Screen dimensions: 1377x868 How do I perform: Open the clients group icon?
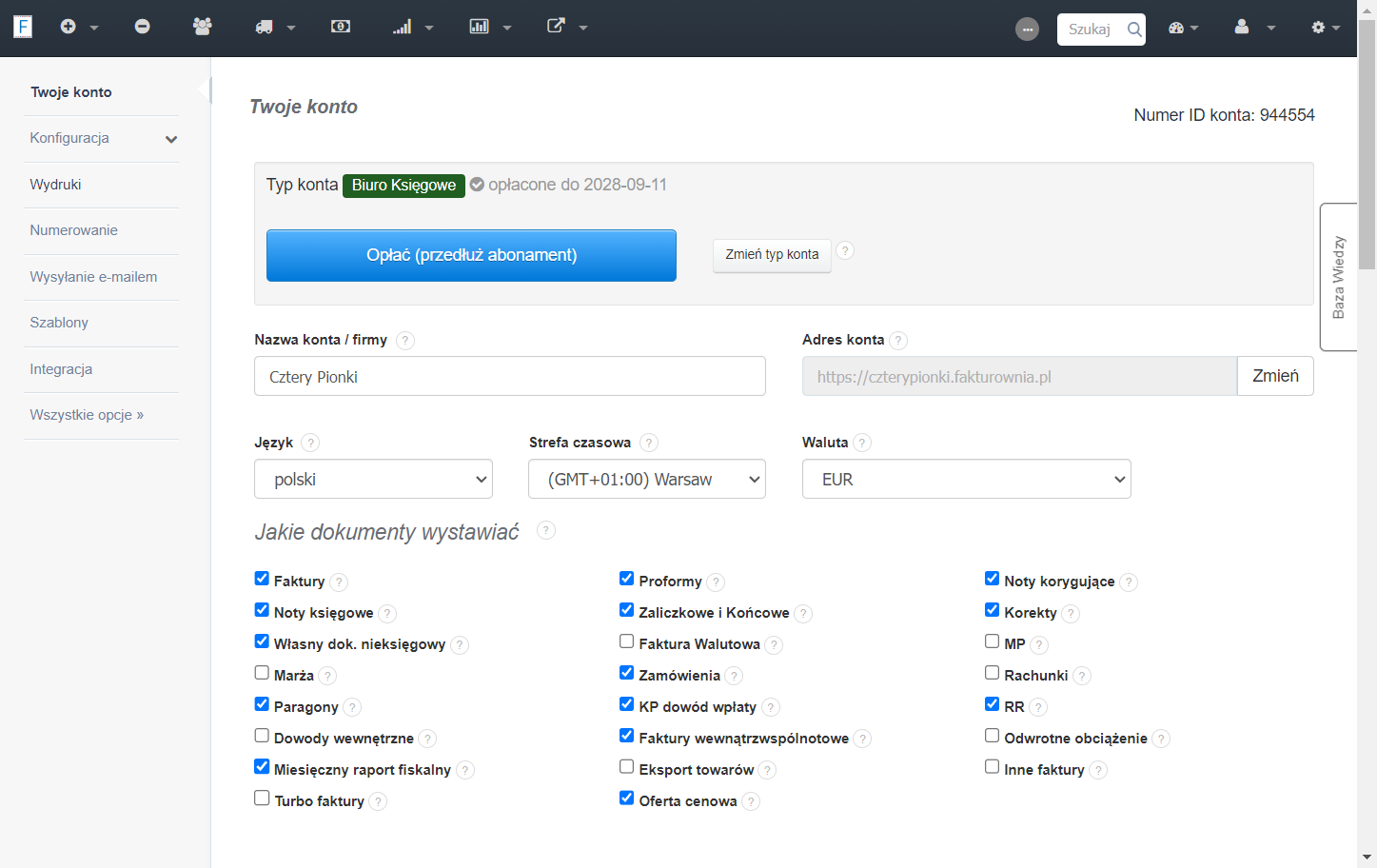(202, 27)
